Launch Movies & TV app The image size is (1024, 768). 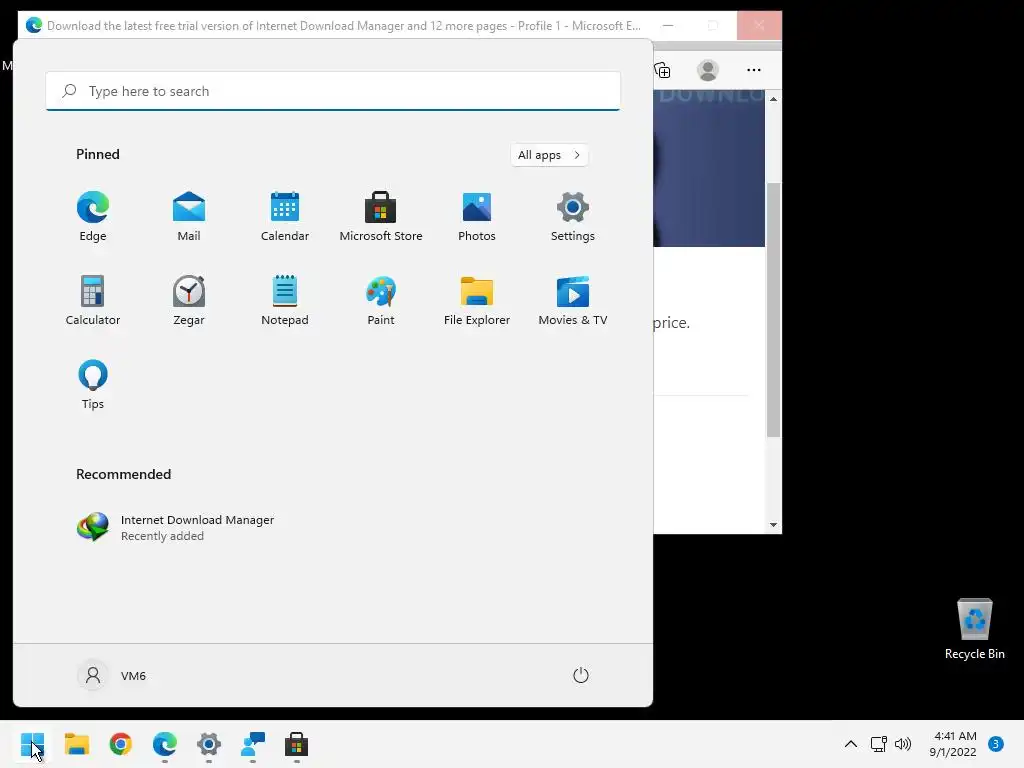(573, 300)
